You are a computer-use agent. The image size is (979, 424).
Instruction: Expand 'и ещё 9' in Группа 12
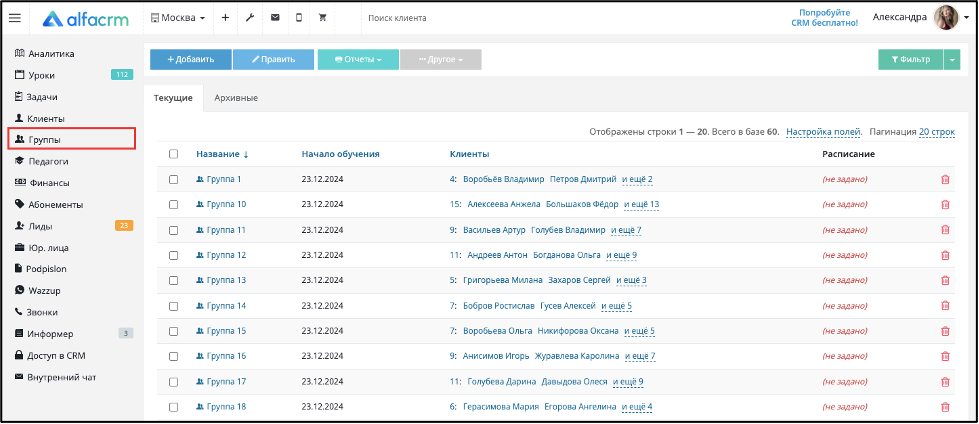tap(621, 255)
